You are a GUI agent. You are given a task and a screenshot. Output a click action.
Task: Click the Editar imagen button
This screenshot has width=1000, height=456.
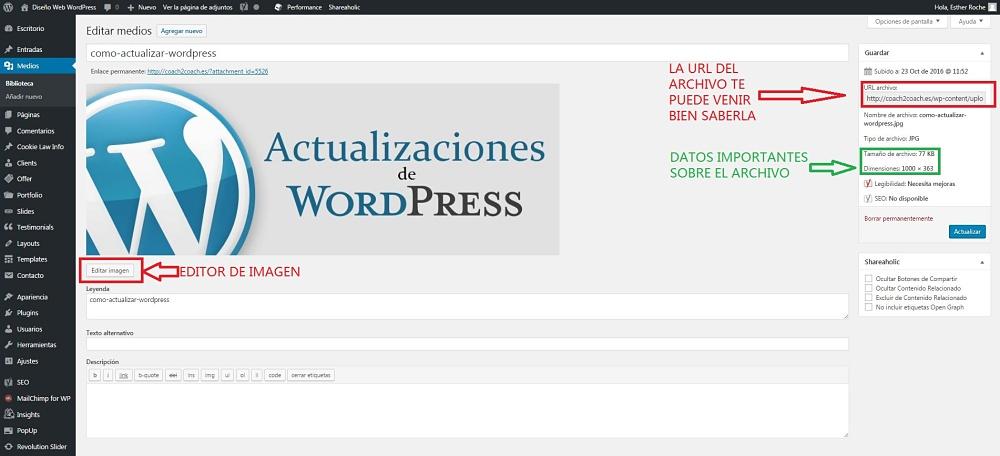[110, 270]
